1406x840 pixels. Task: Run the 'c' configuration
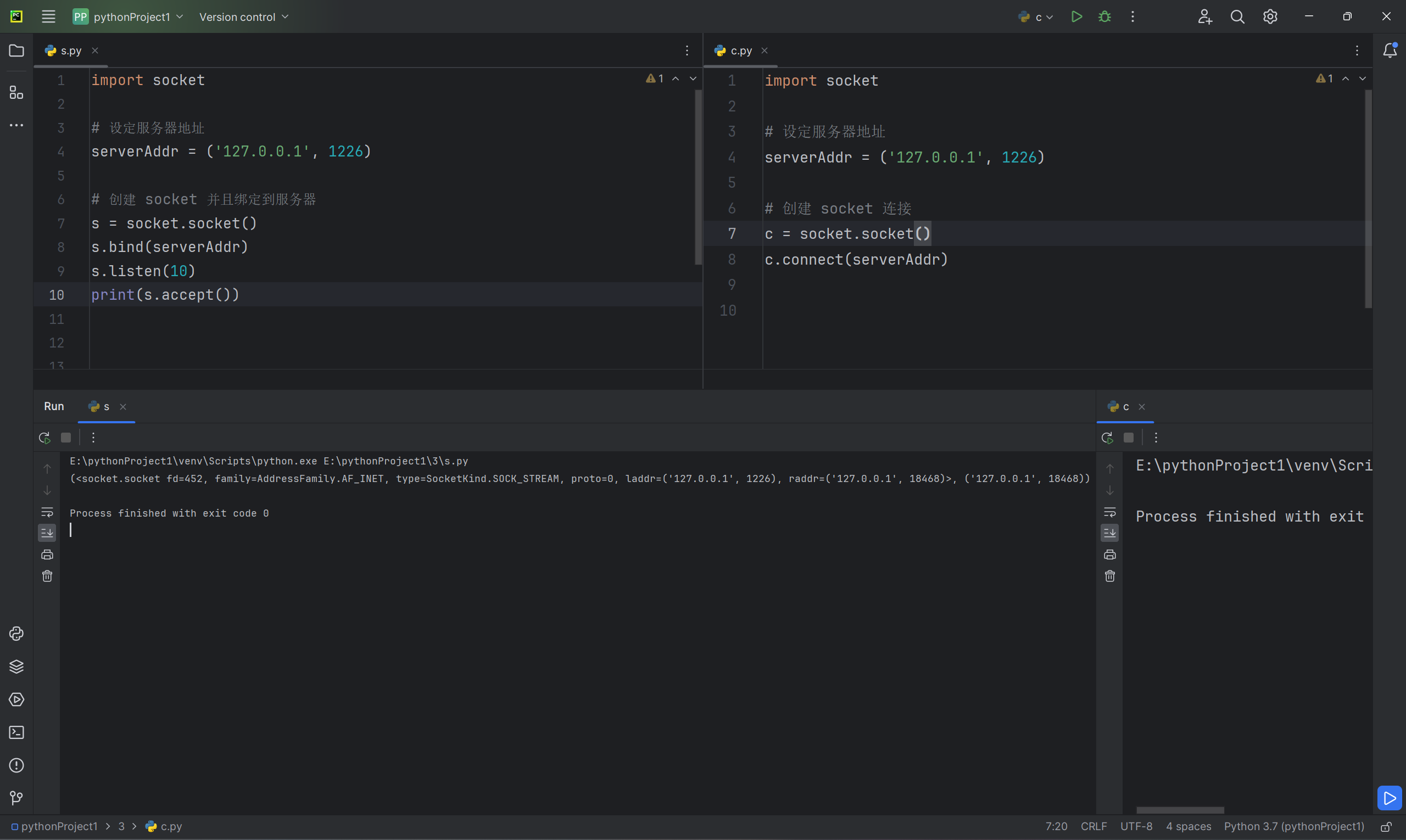tap(1076, 17)
